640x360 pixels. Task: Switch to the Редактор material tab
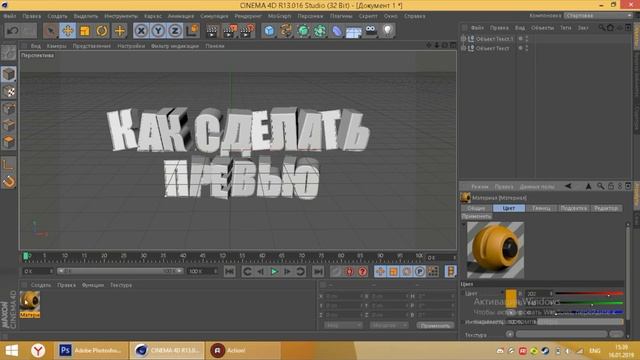tap(606, 208)
